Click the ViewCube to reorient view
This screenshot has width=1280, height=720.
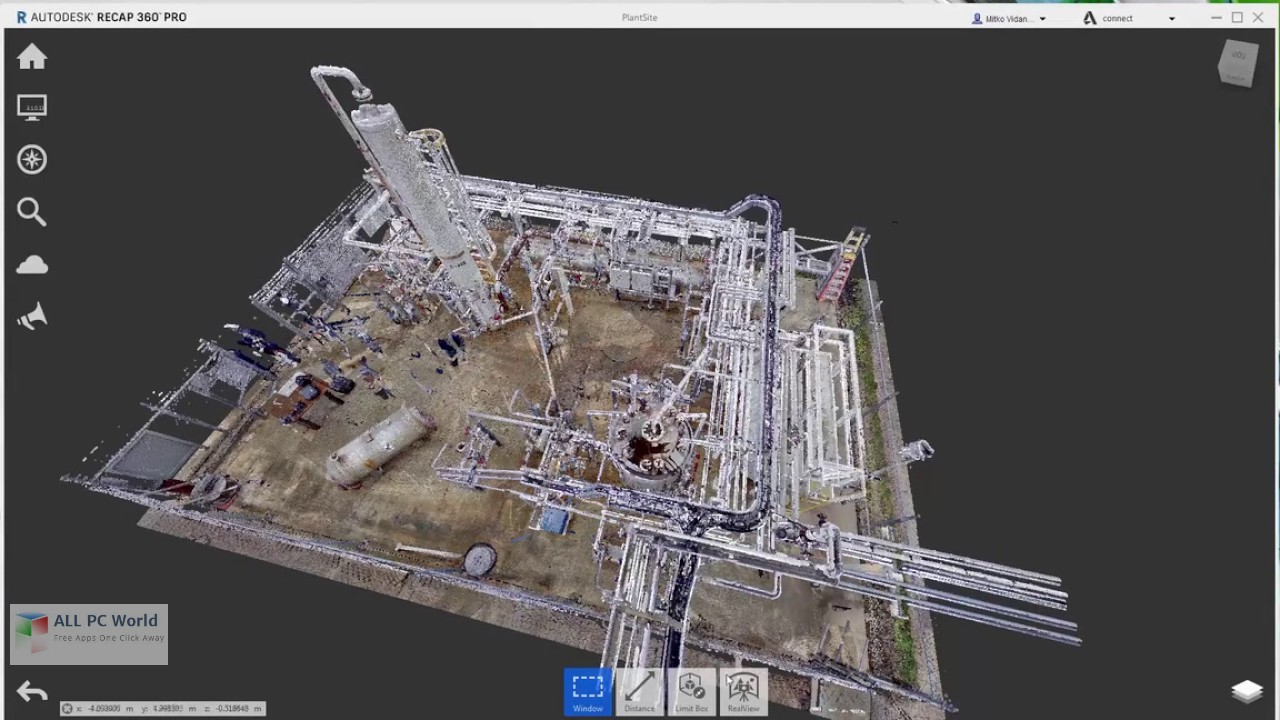coord(1237,63)
